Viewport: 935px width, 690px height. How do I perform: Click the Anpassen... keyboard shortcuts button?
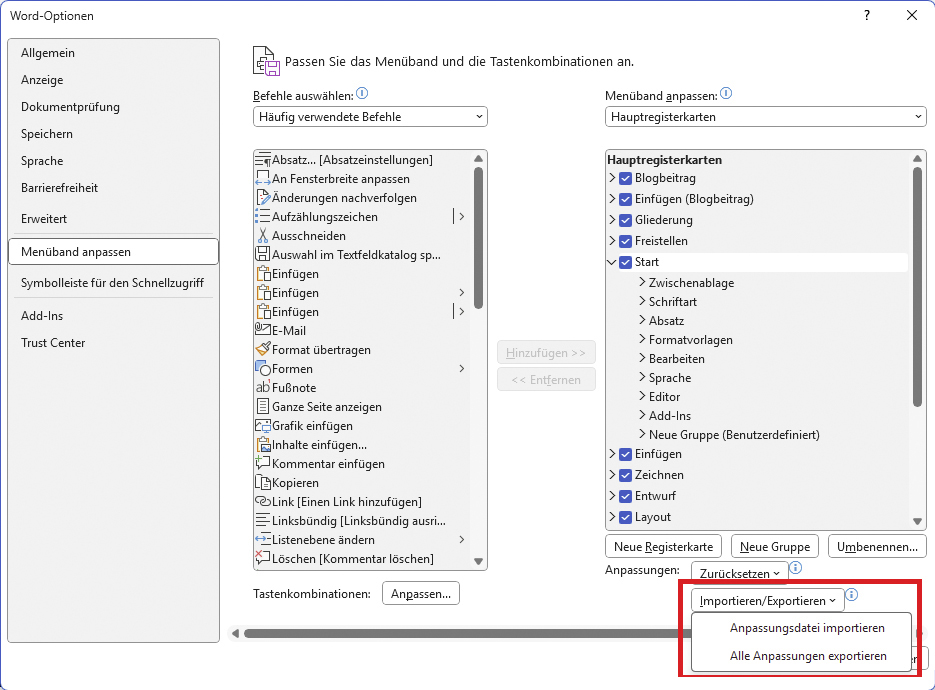(x=421, y=593)
